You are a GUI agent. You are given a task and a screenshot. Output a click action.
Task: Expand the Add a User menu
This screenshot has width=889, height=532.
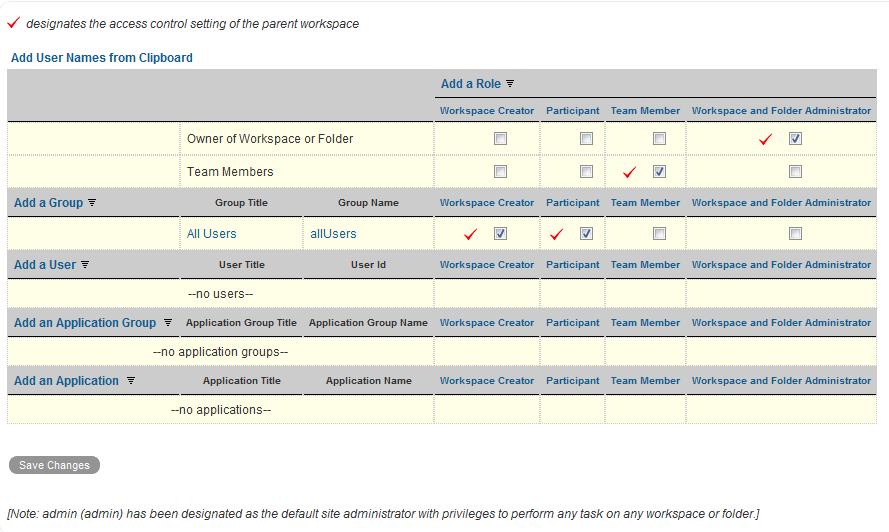45,265
